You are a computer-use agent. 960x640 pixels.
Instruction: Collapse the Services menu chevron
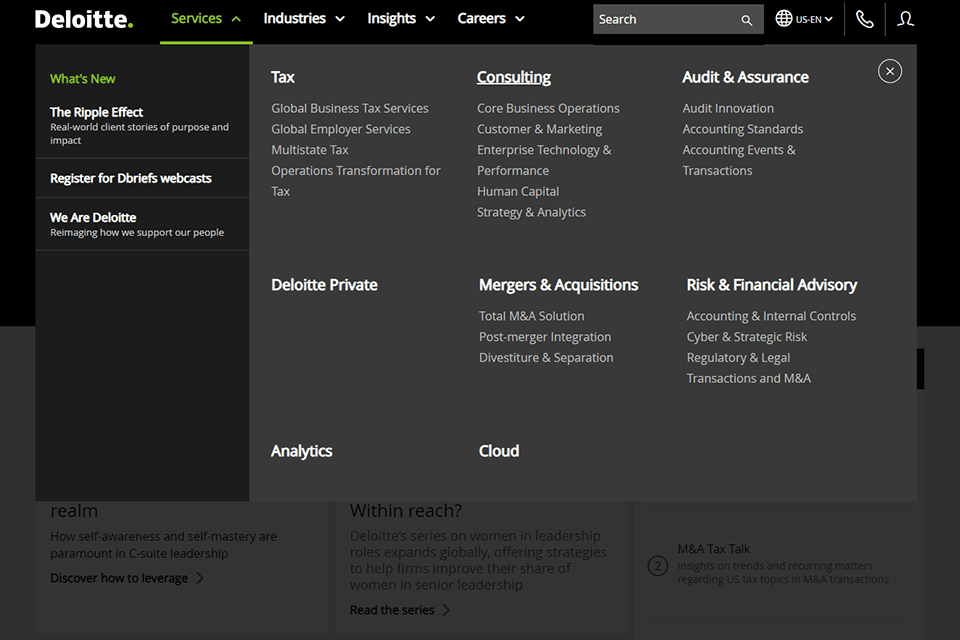pos(236,19)
